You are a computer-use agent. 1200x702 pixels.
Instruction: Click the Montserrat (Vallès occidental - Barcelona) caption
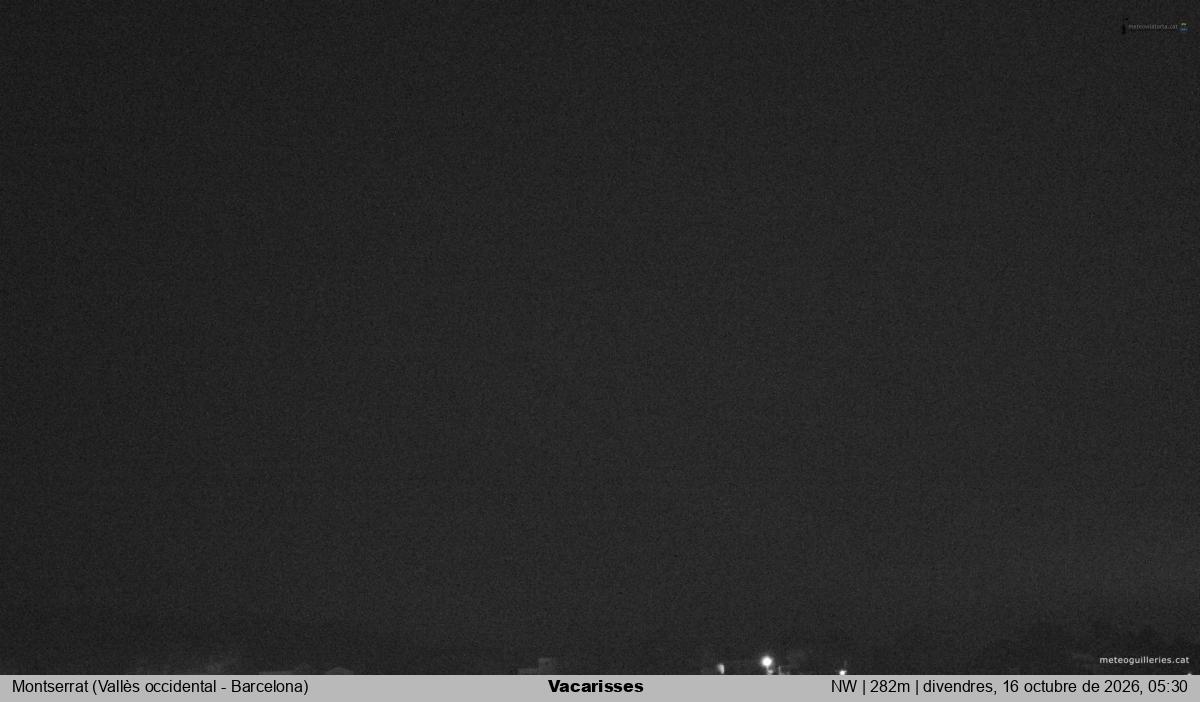pos(160,687)
